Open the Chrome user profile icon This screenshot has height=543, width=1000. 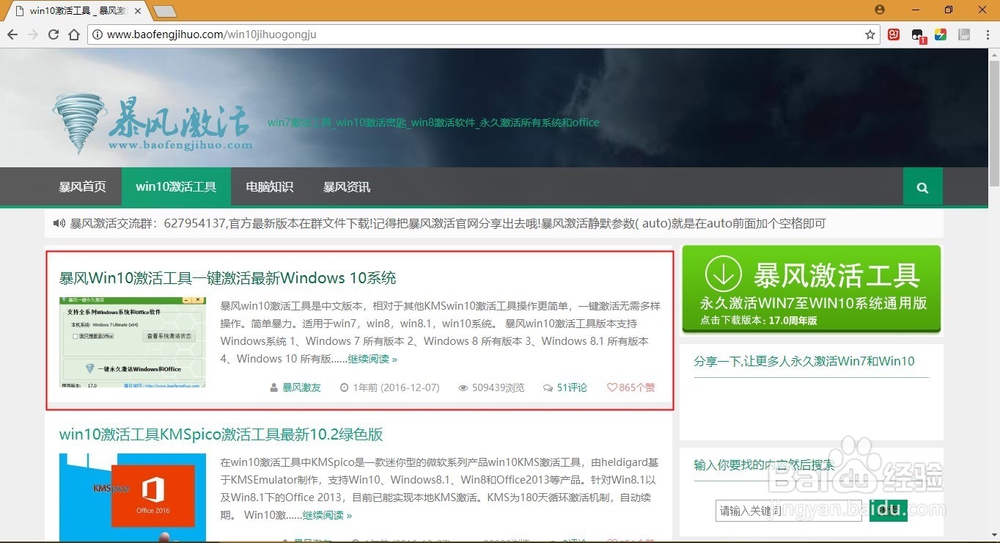(x=880, y=10)
